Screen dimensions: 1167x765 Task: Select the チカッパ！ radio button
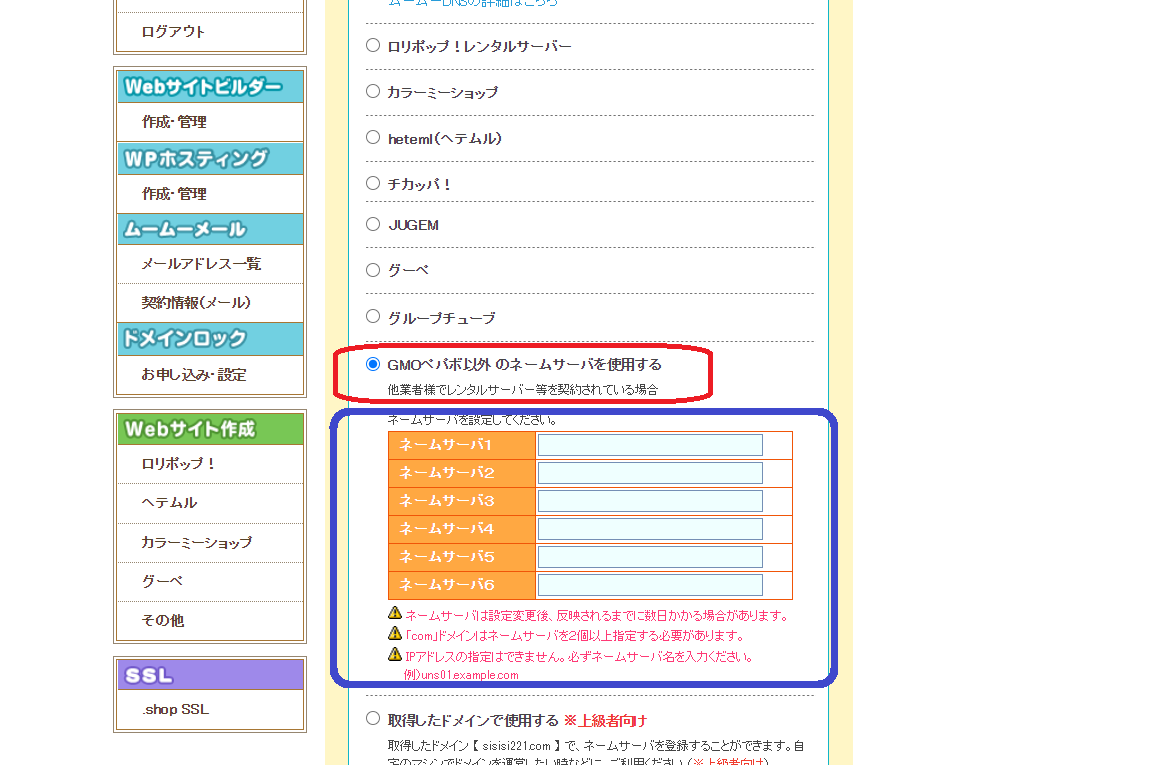373,183
